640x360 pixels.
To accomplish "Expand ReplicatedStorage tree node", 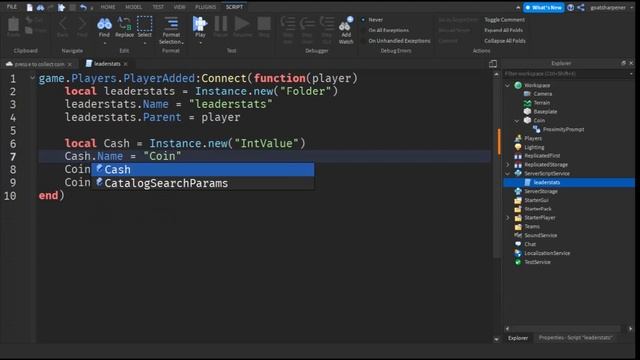I will [508, 165].
